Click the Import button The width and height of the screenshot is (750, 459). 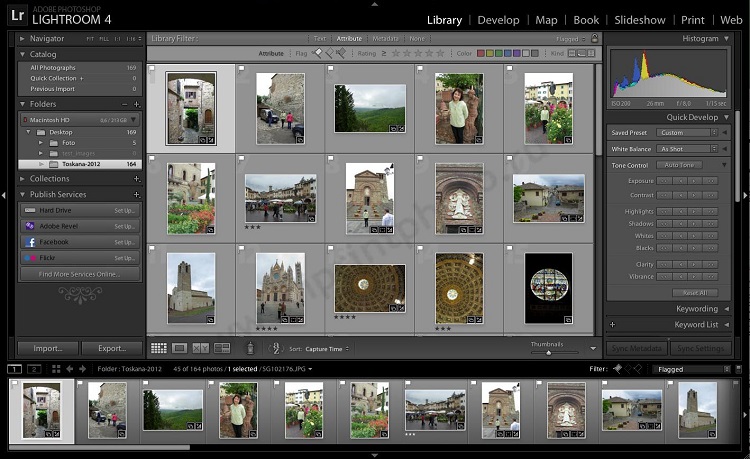coord(48,349)
